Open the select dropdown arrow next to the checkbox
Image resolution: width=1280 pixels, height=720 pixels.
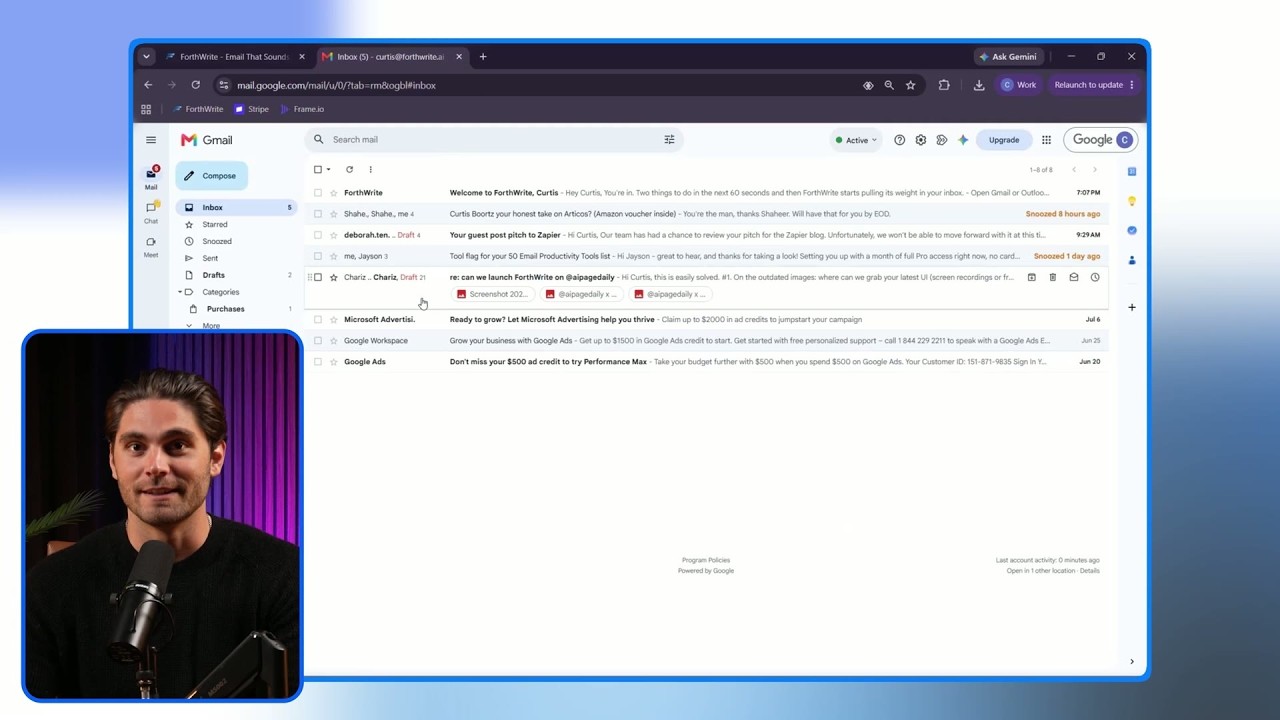(x=328, y=169)
